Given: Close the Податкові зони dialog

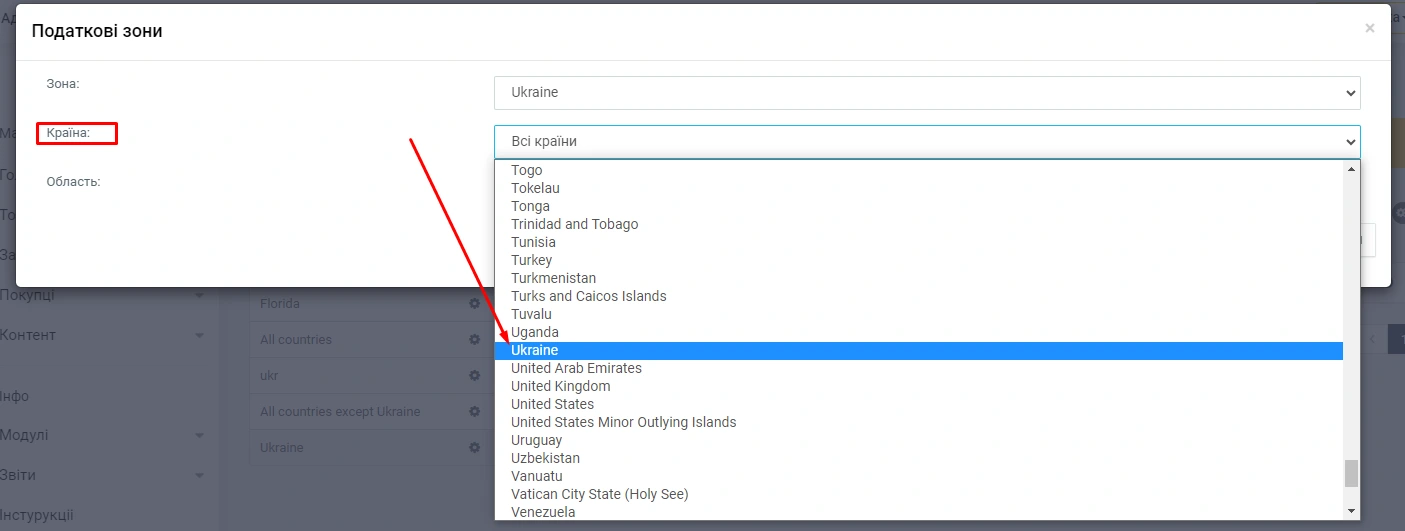Looking at the screenshot, I should pyautogui.click(x=1369, y=29).
